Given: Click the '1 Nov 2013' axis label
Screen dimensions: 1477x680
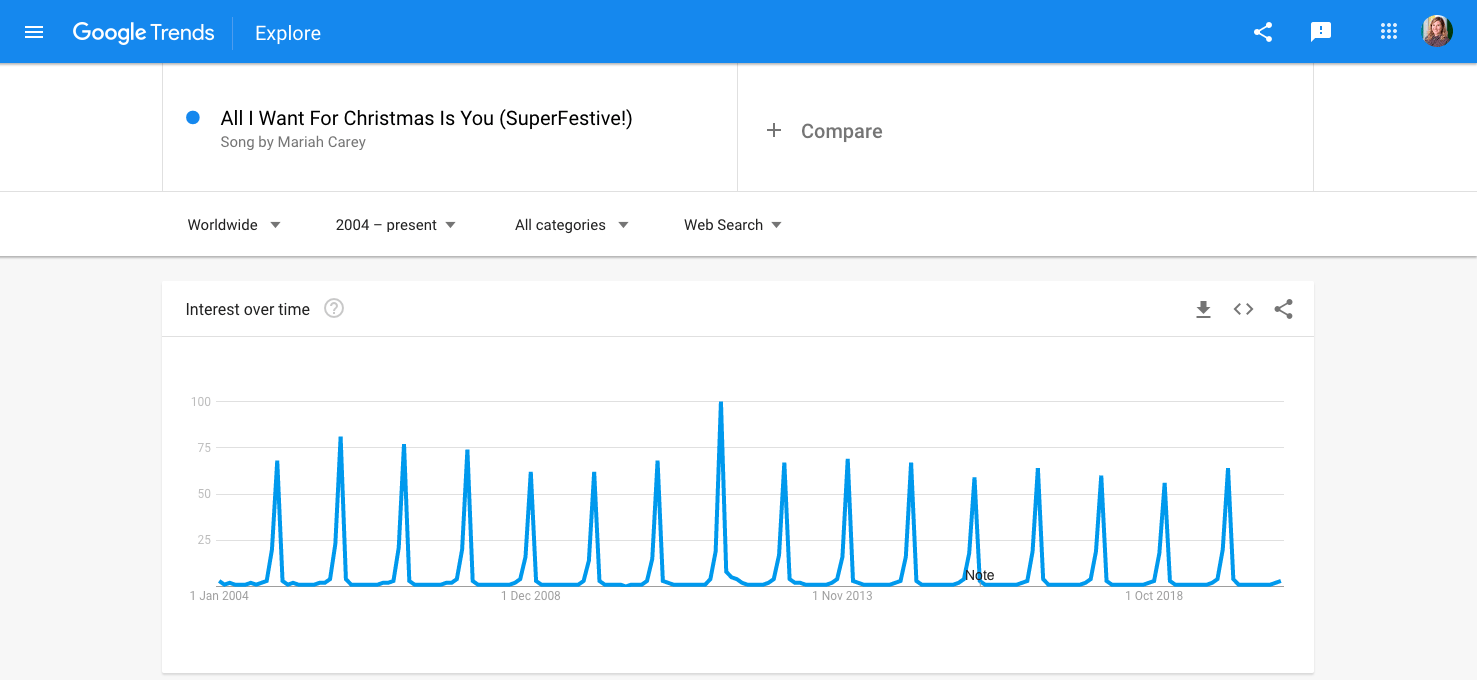Looking at the screenshot, I should pyautogui.click(x=842, y=596).
